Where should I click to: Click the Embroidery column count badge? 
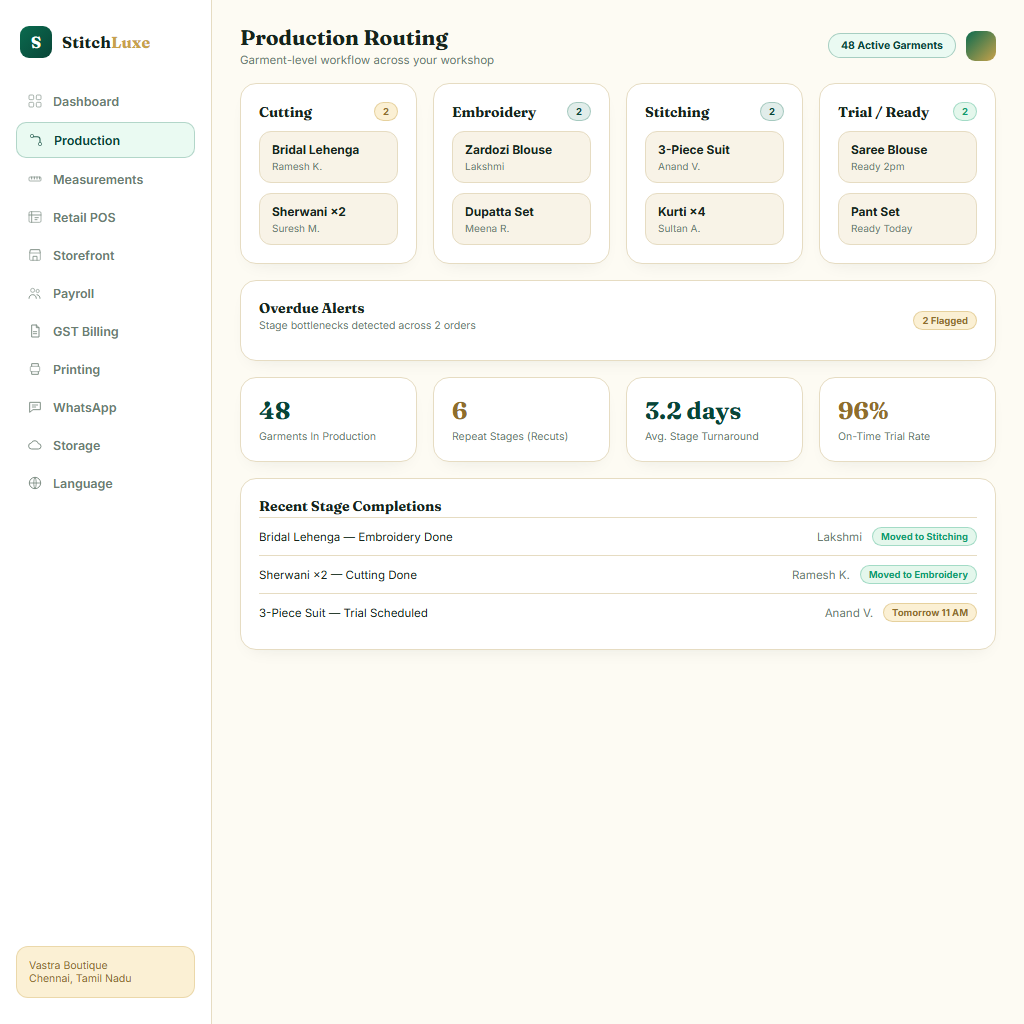(x=579, y=112)
